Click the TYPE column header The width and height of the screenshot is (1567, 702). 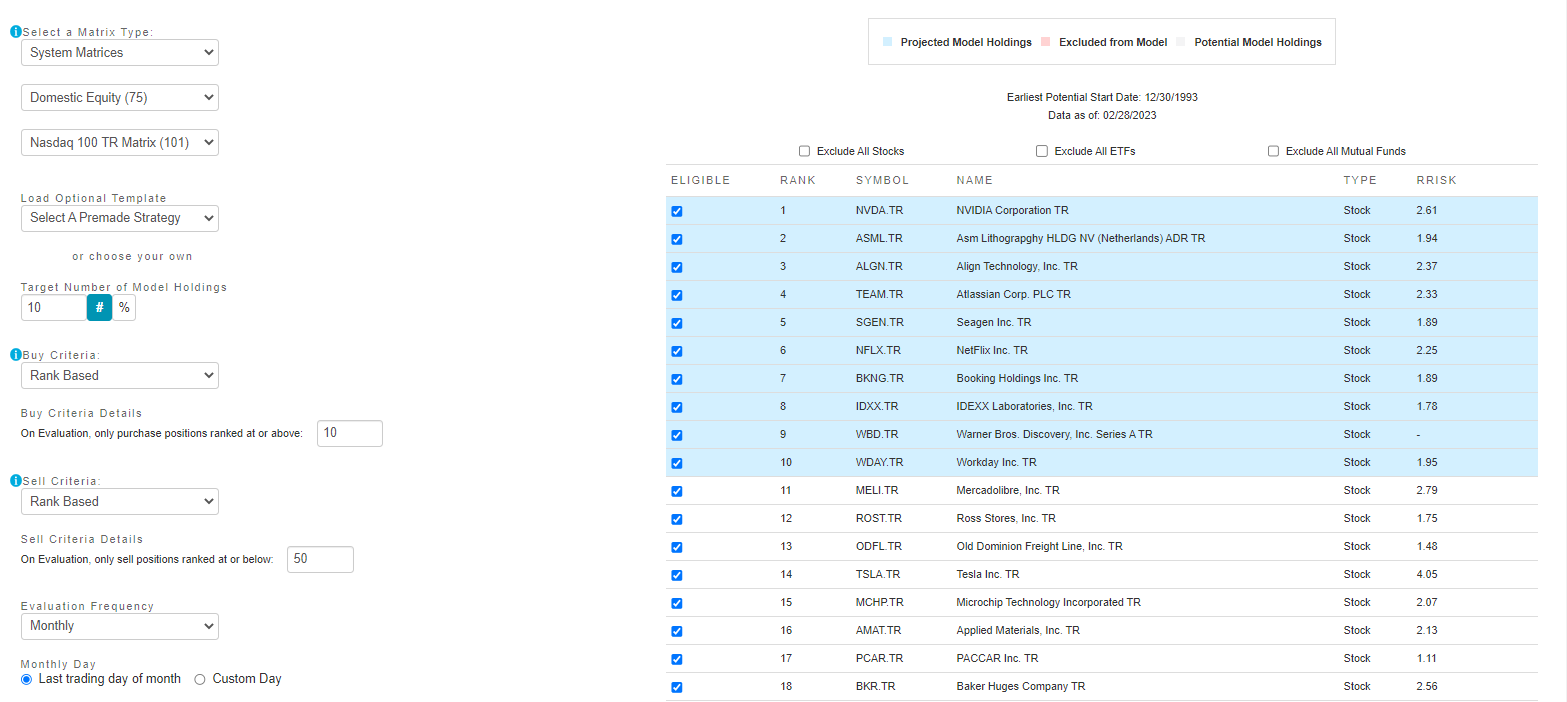pyautogui.click(x=1360, y=181)
